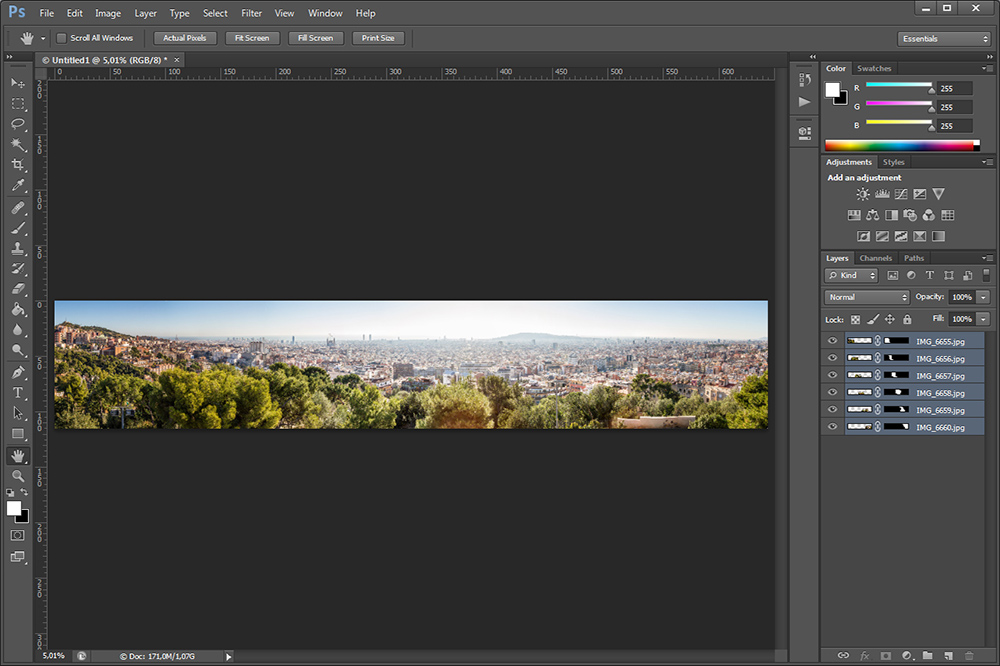1000x666 pixels.
Task: Select the Lasso tool
Action: click(18, 124)
